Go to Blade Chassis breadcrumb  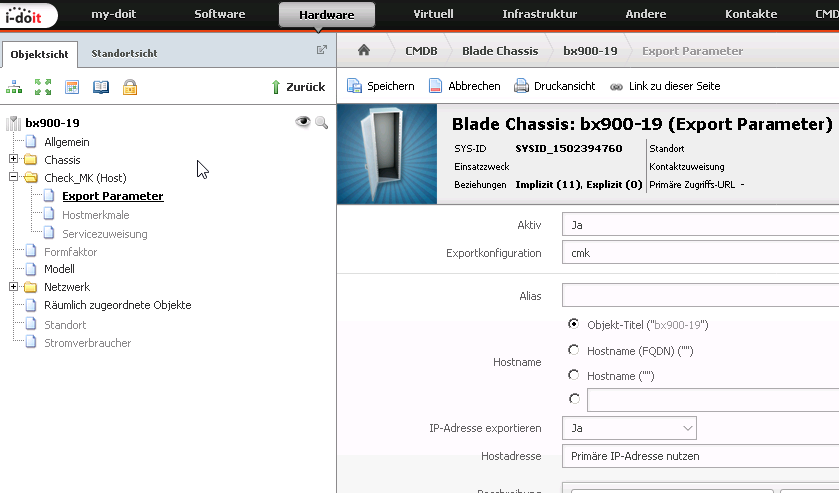click(500, 51)
